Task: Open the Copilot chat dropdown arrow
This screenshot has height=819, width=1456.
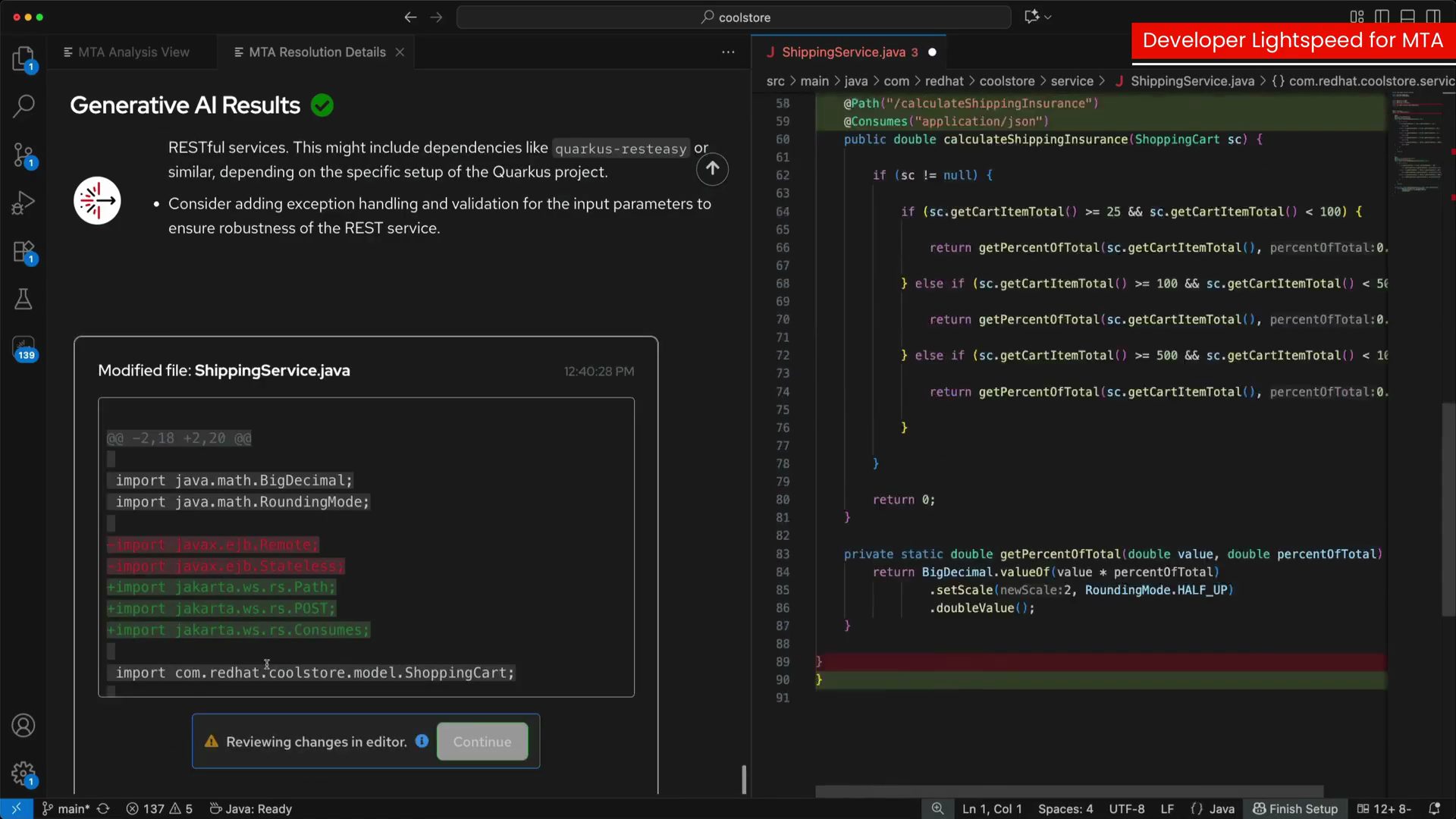Action: (x=1048, y=17)
